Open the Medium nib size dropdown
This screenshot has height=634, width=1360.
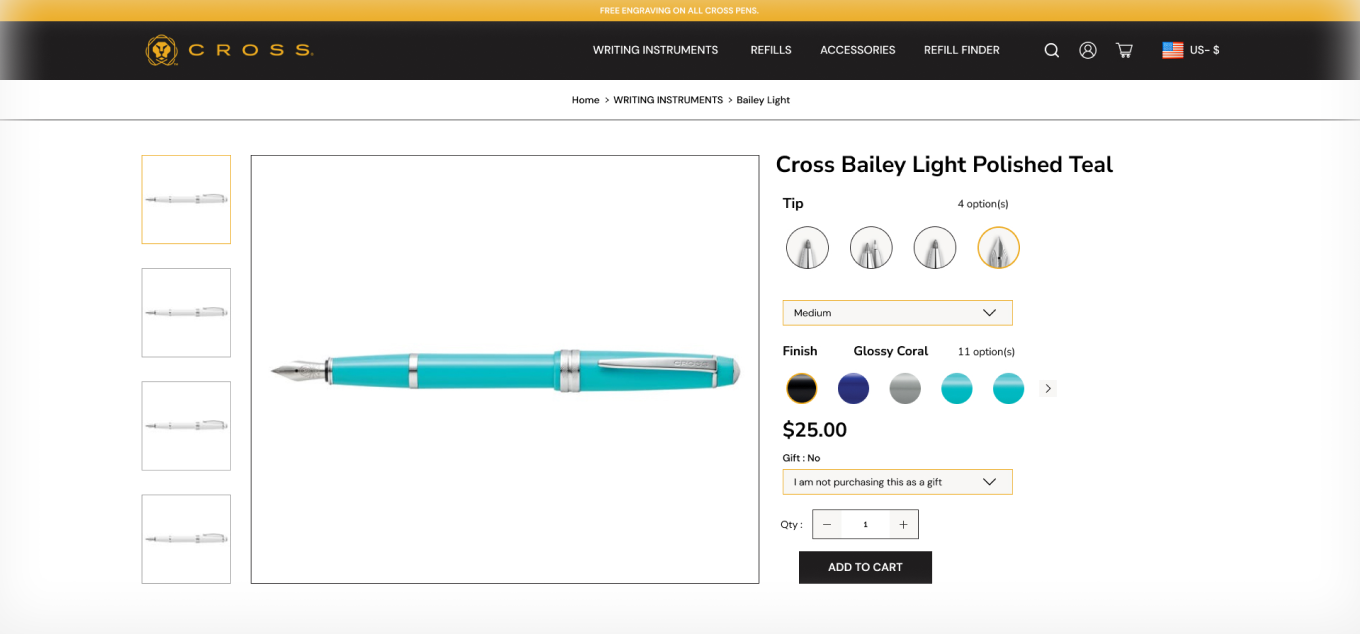[x=897, y=313]
